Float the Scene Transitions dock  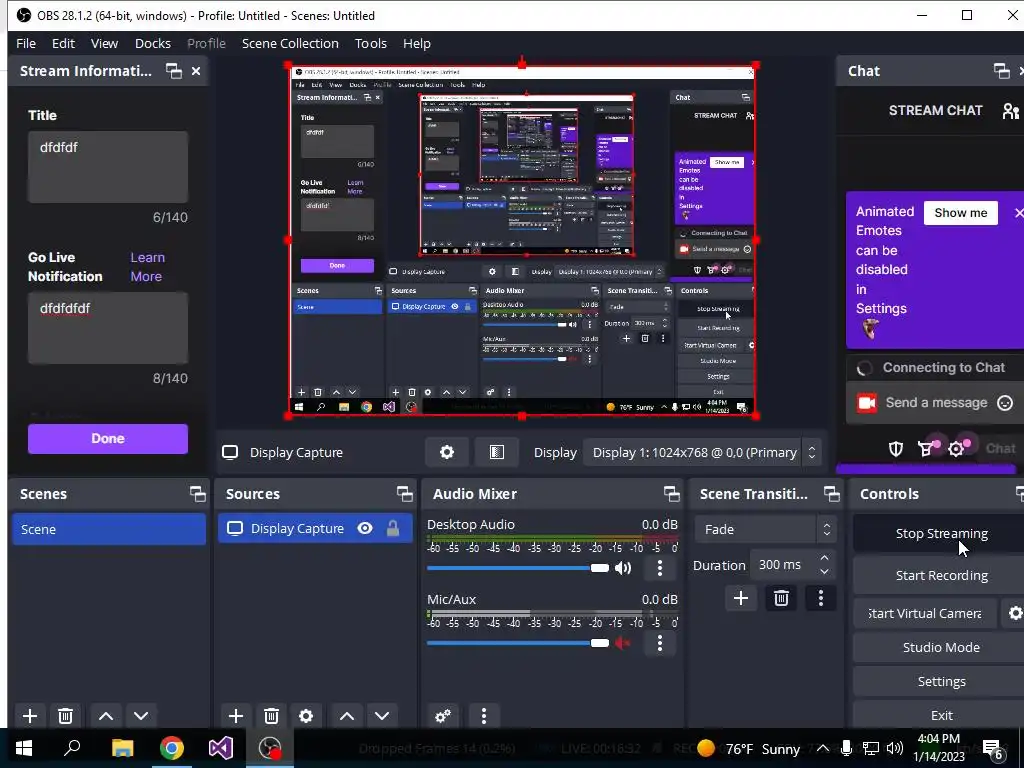[831, 494]
